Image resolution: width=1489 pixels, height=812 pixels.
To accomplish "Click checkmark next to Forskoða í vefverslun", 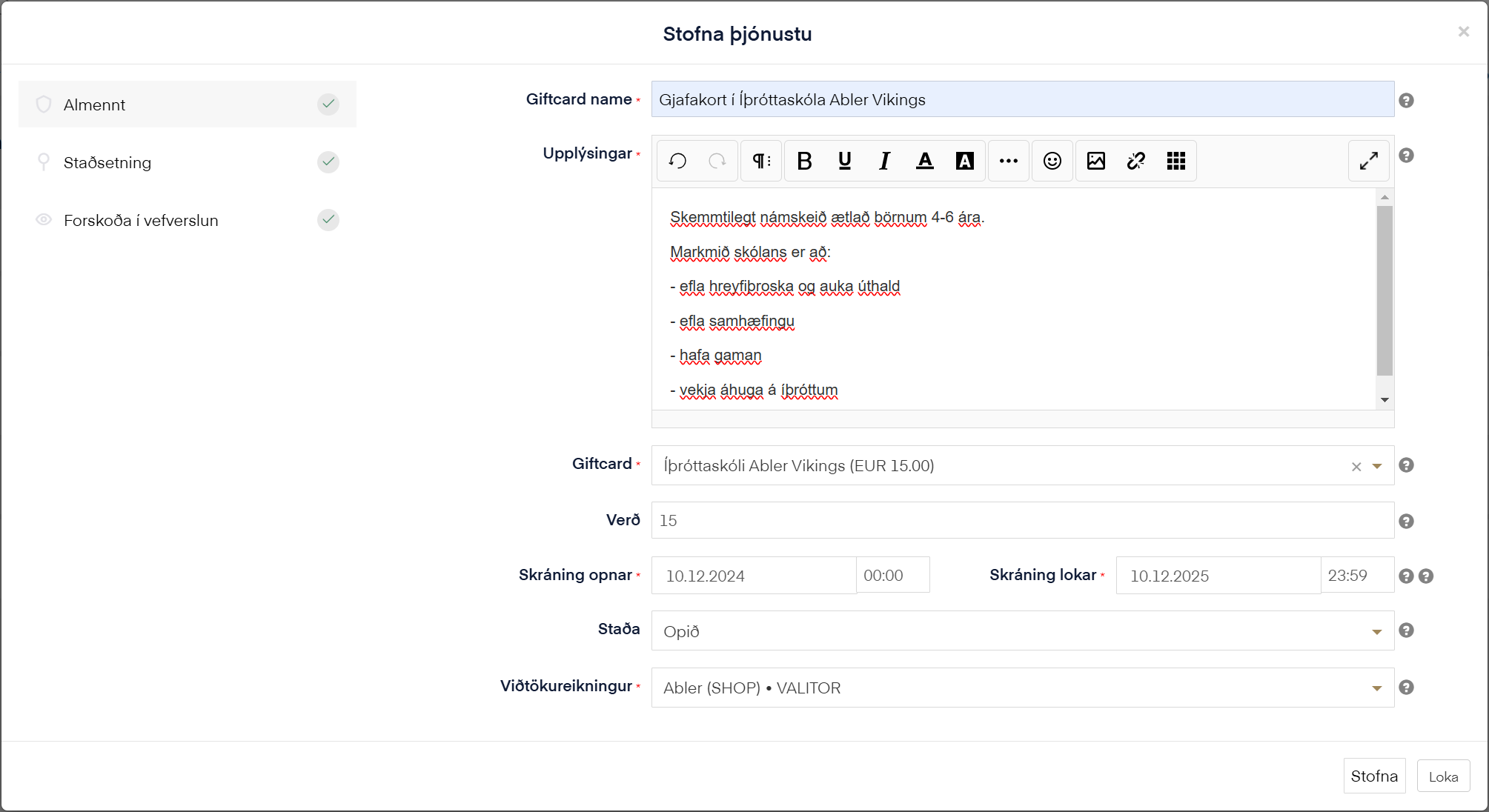I will tap(328, 219).
